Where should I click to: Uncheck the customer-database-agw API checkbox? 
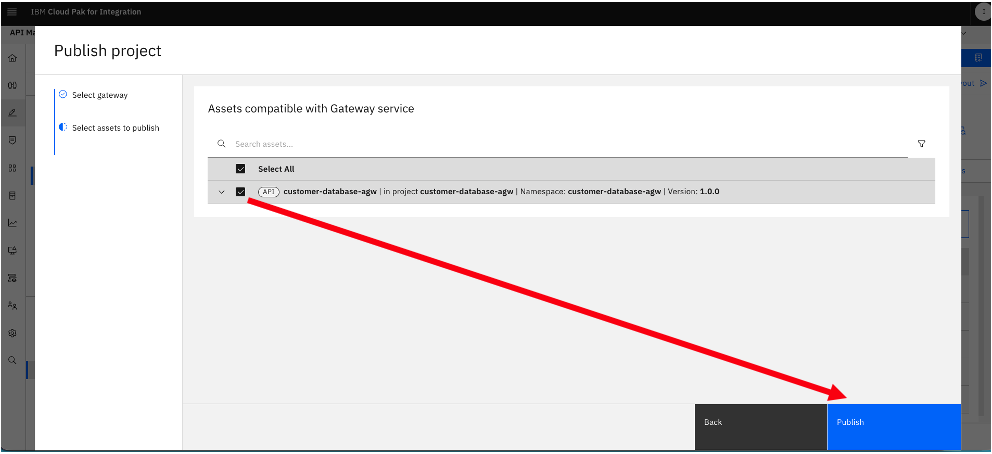(240, 192)
